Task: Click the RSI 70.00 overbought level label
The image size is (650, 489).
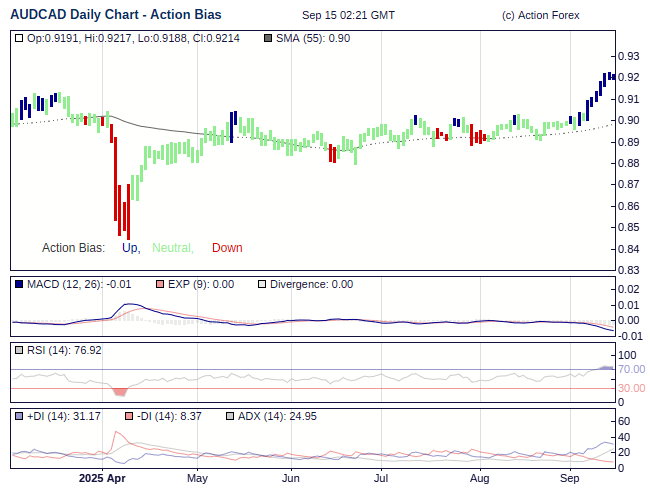Action: 631,370
